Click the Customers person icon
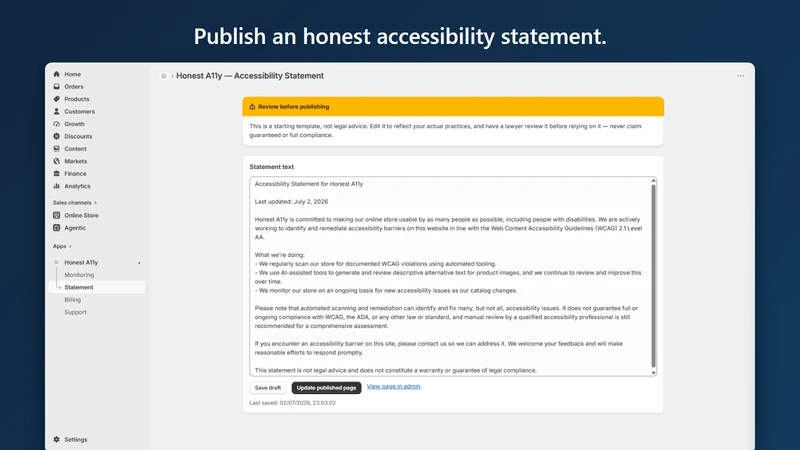 tap(57, 111)
